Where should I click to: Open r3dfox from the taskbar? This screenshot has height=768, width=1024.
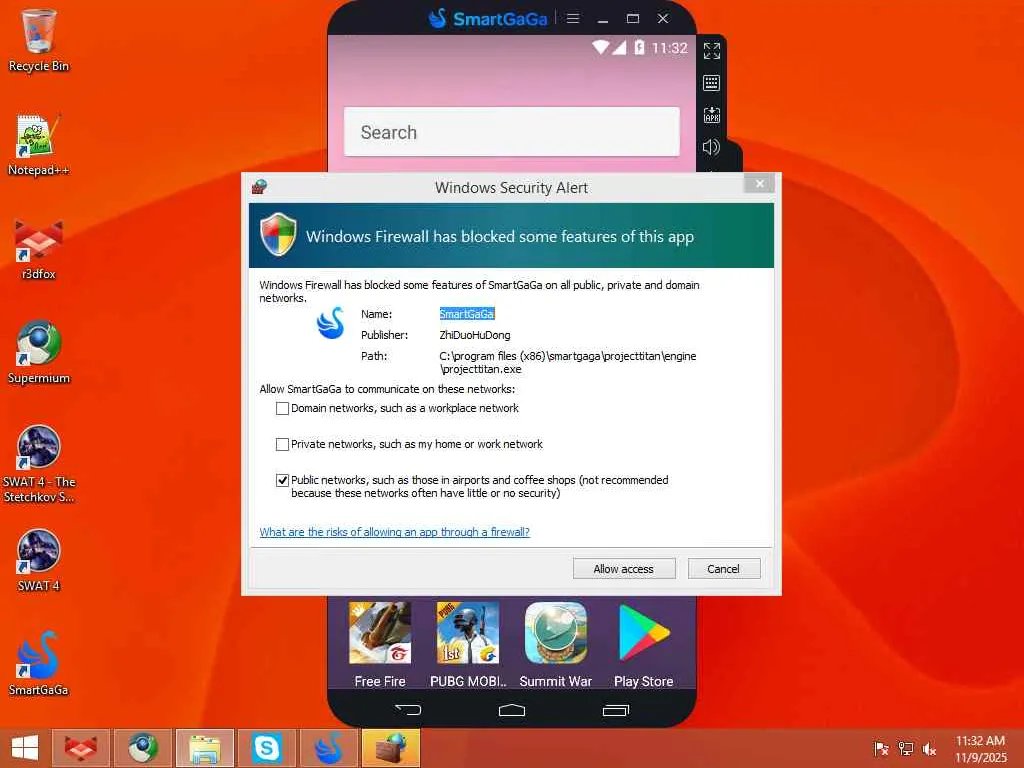tap(81, 748)
